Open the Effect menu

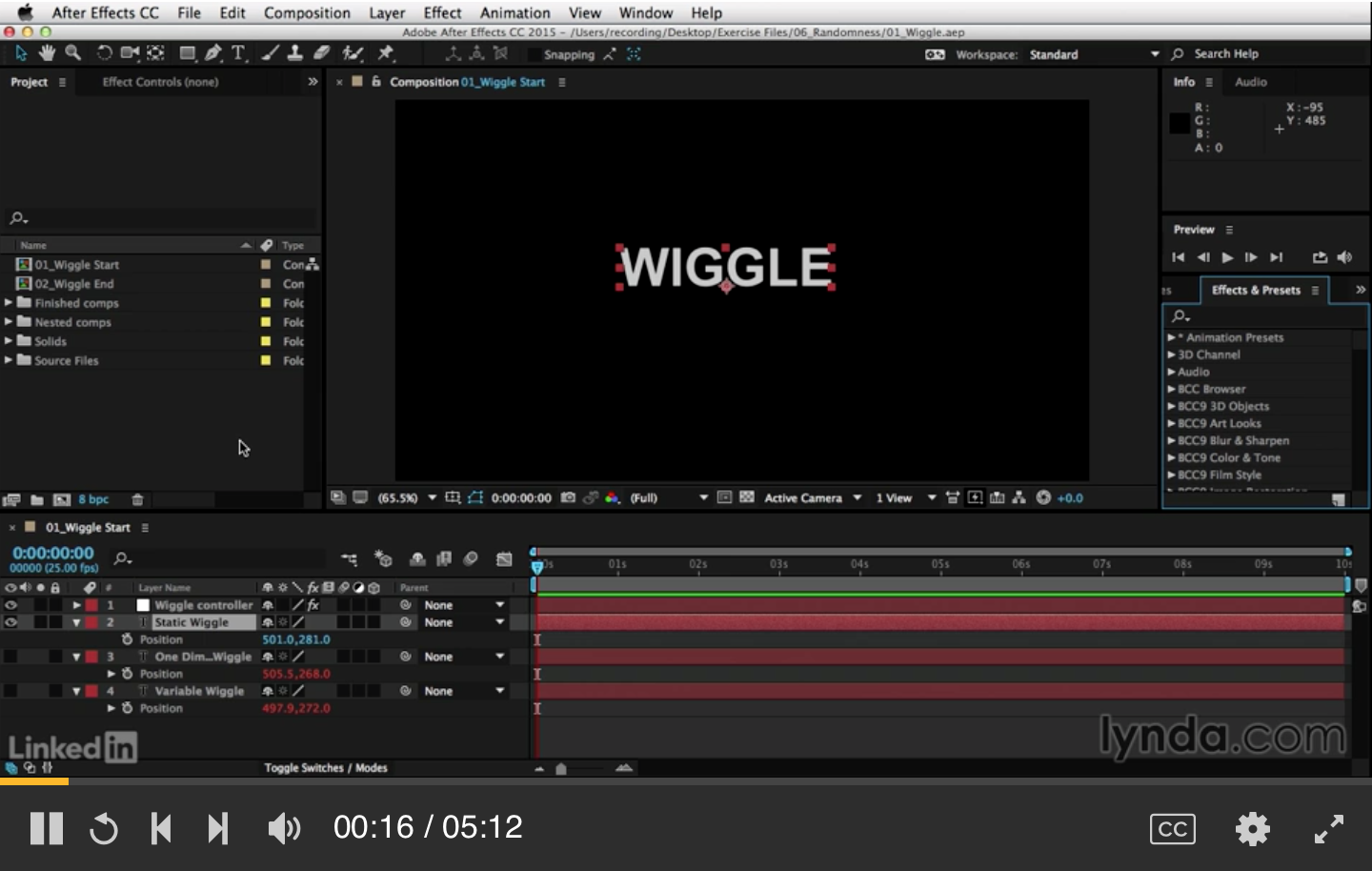pos(442,12)
